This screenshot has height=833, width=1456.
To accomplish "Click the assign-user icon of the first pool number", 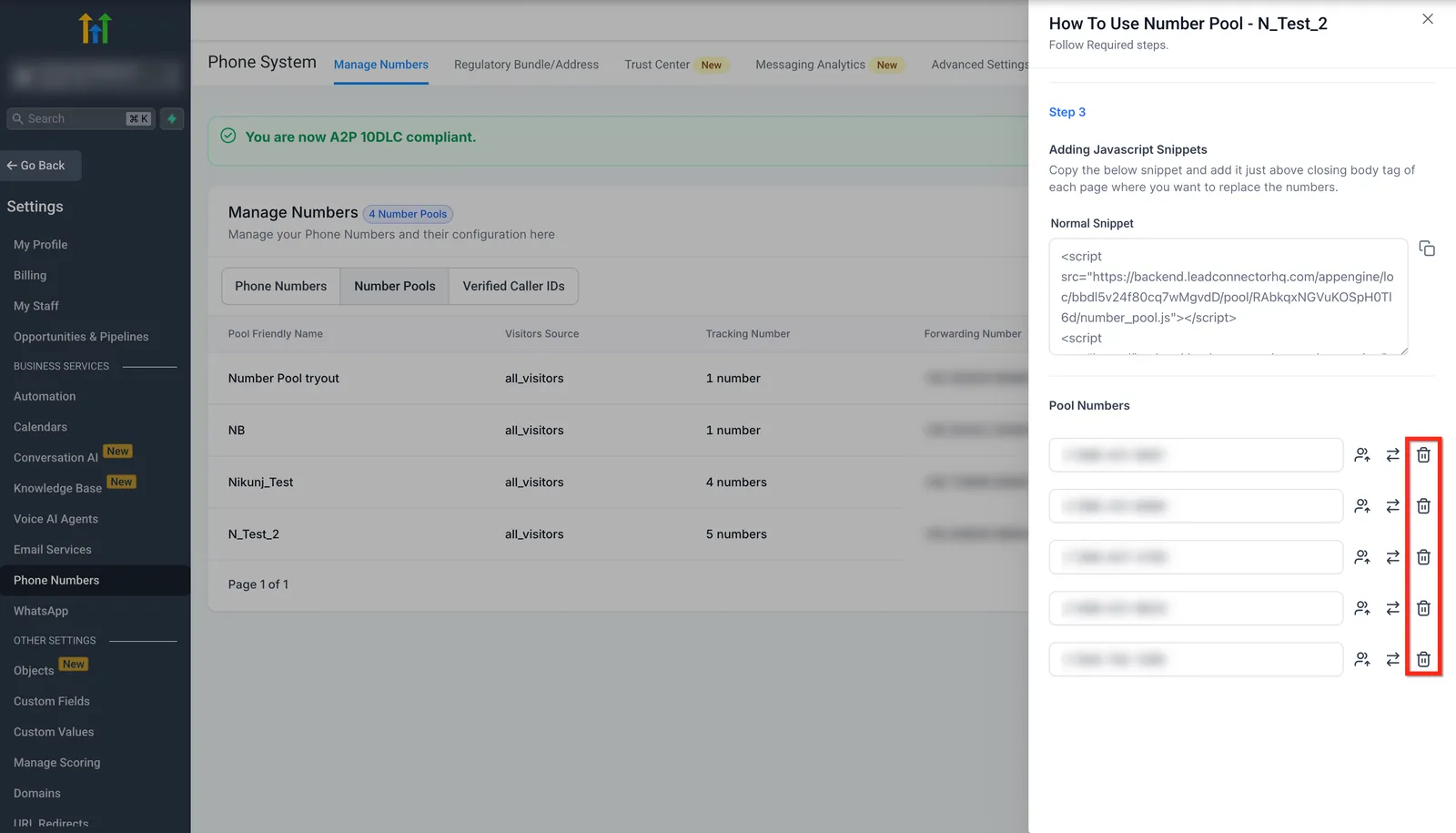I will point(1362,454).
